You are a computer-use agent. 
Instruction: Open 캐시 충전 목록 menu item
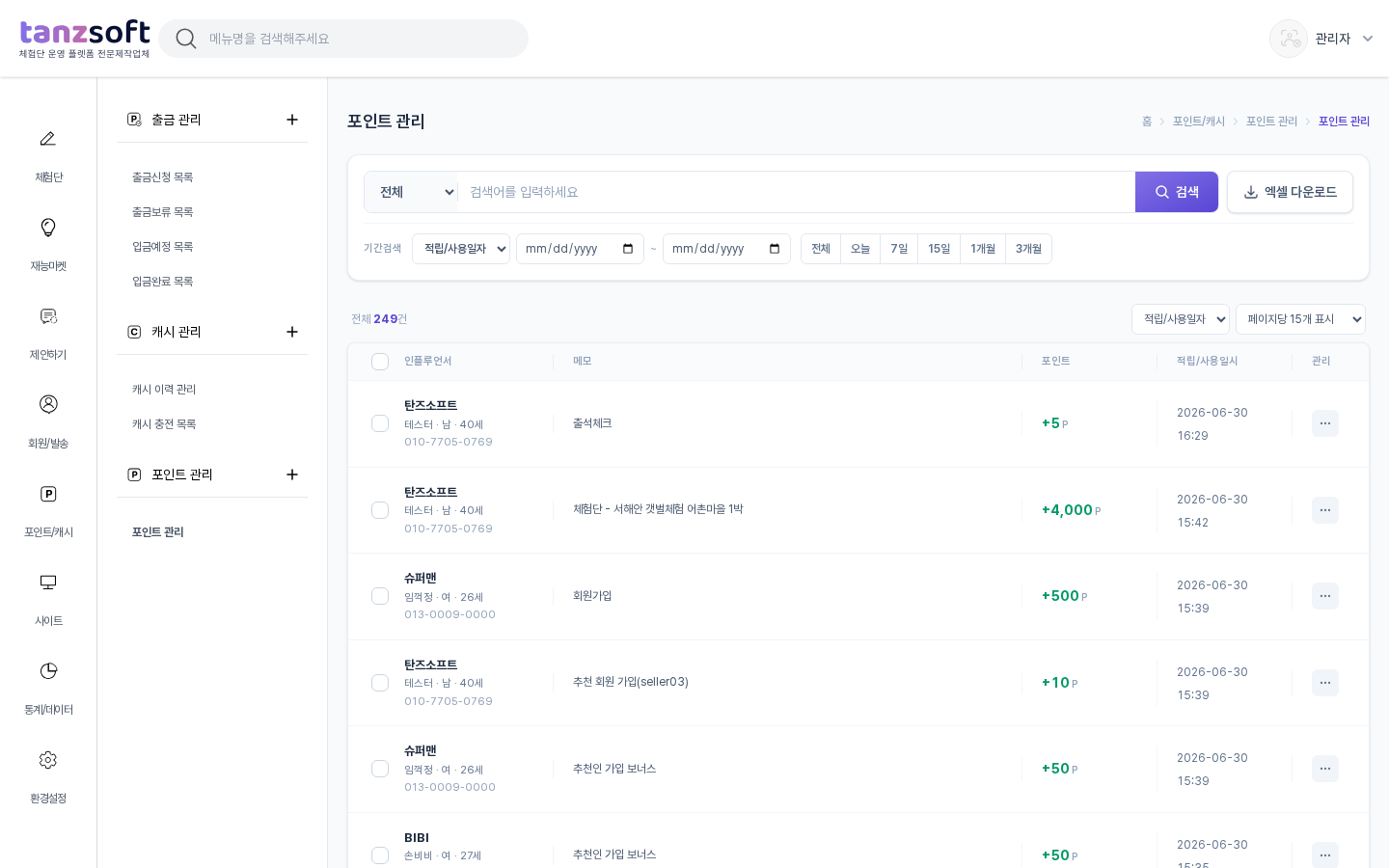(164, 424)
